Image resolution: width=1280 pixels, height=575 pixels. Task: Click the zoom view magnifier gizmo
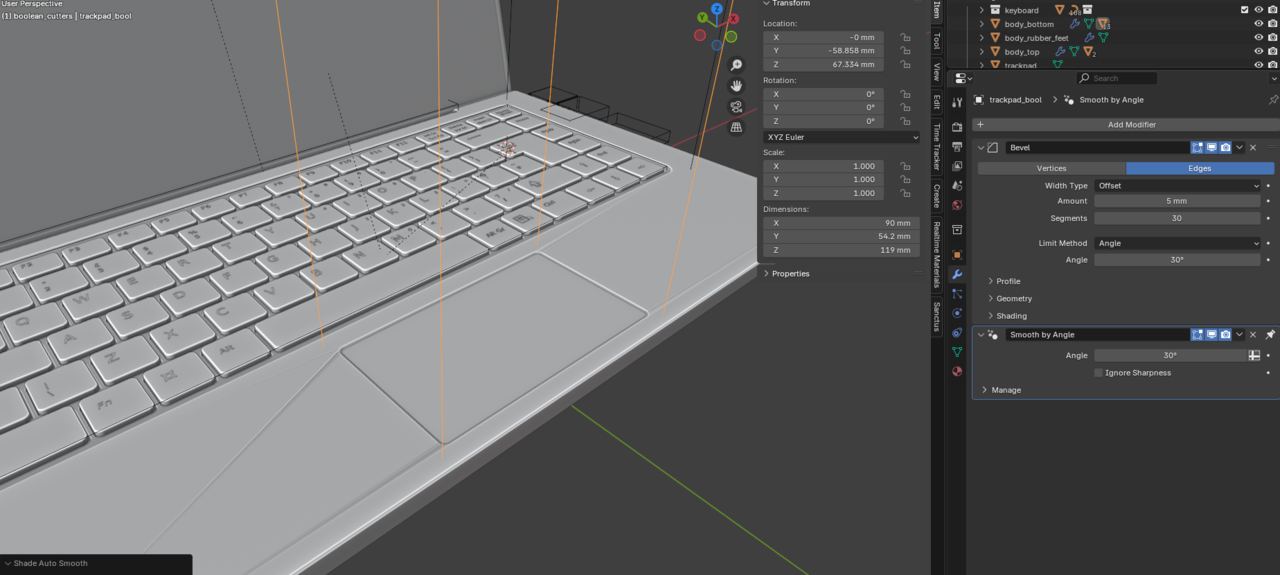pos(736,65)
